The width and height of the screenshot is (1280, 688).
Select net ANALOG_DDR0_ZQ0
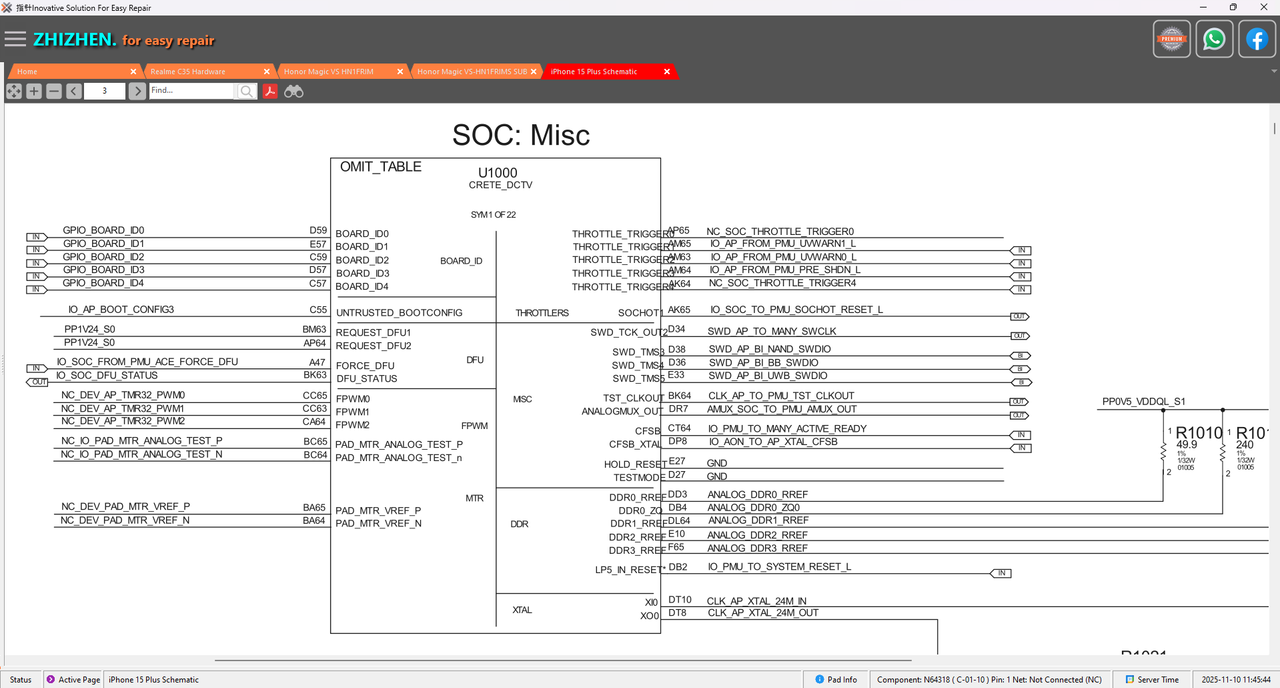click(x=754, y=508)
